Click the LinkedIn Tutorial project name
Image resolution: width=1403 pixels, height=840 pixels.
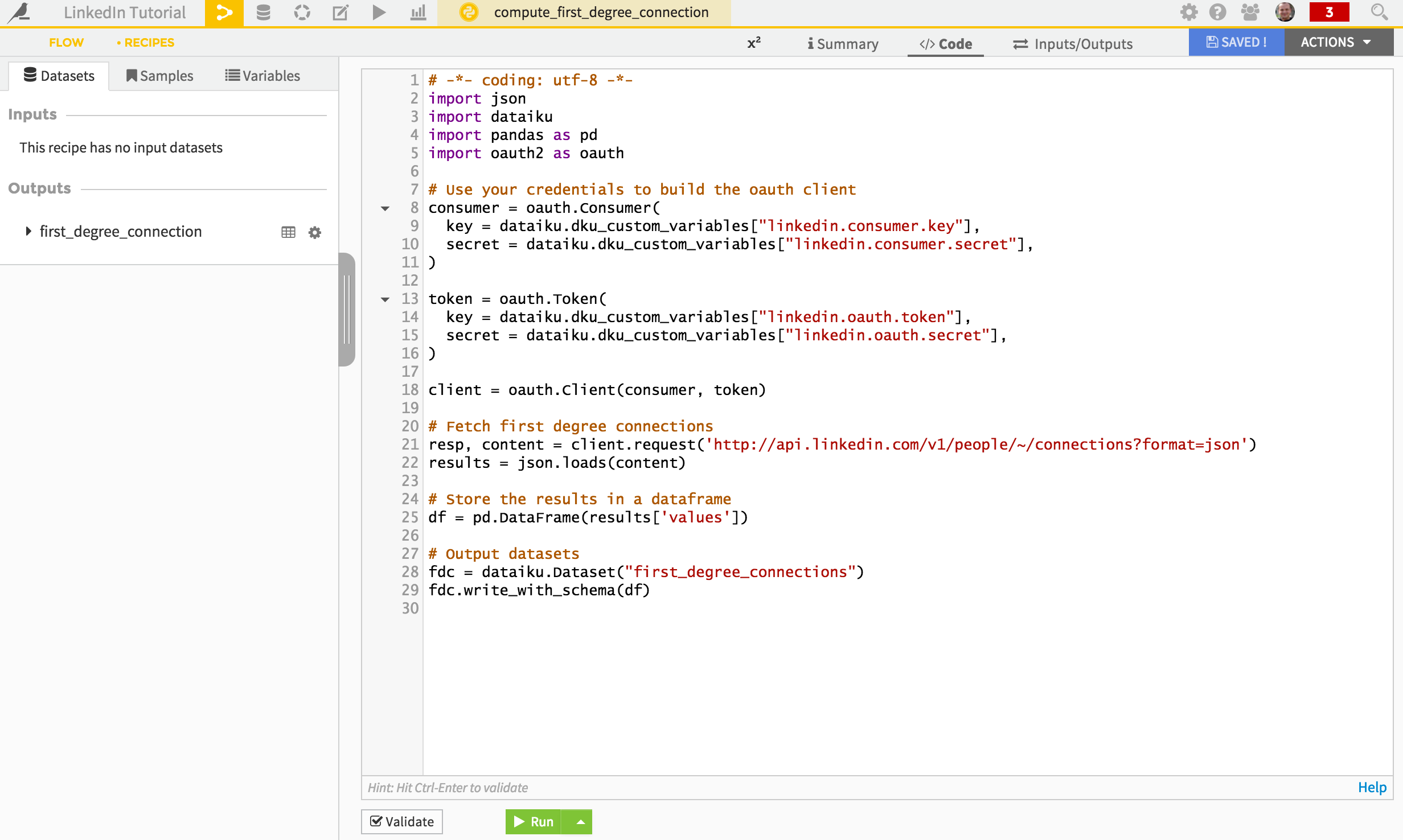point(125,13)
